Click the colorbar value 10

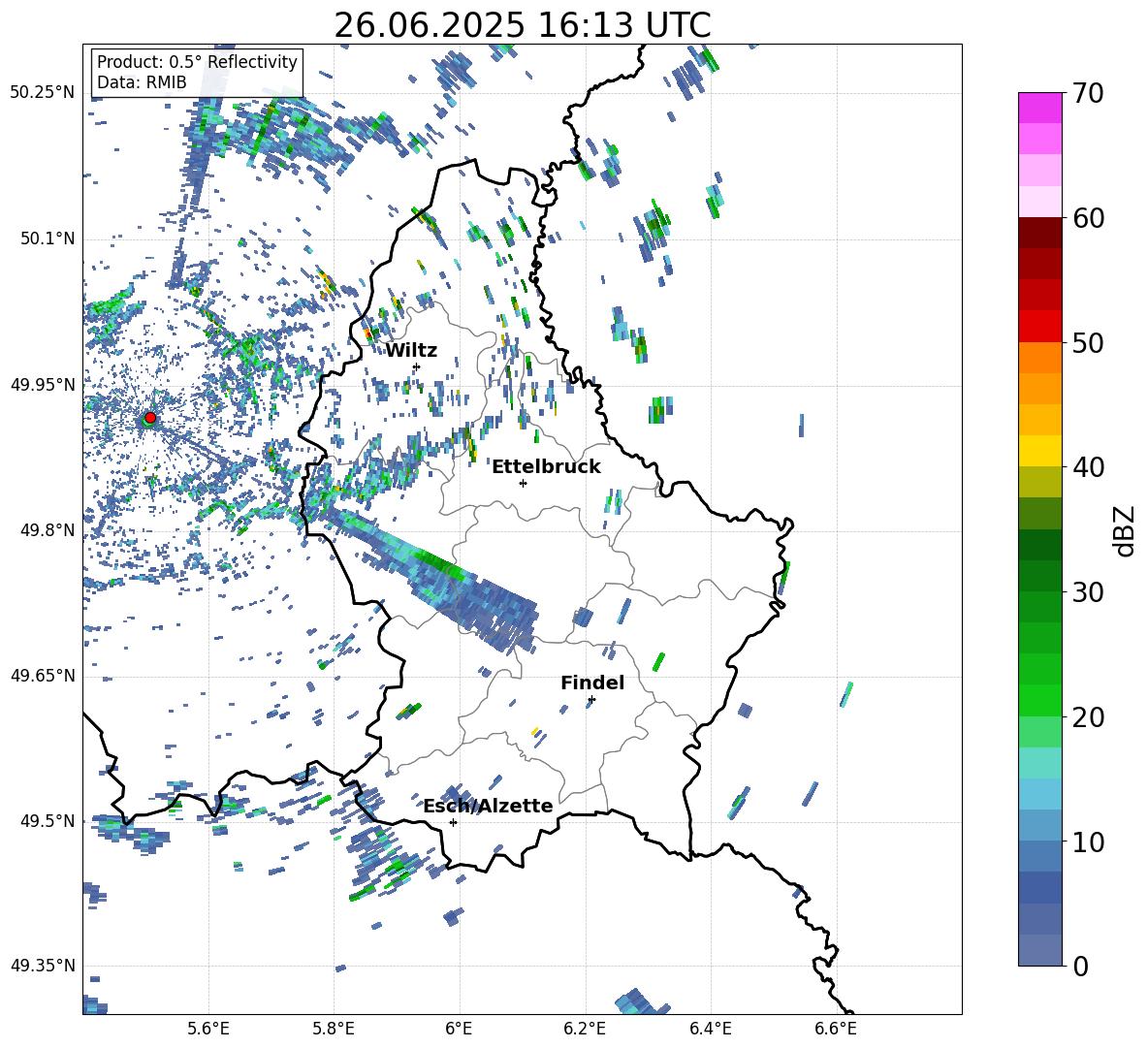click(1088, 842)
